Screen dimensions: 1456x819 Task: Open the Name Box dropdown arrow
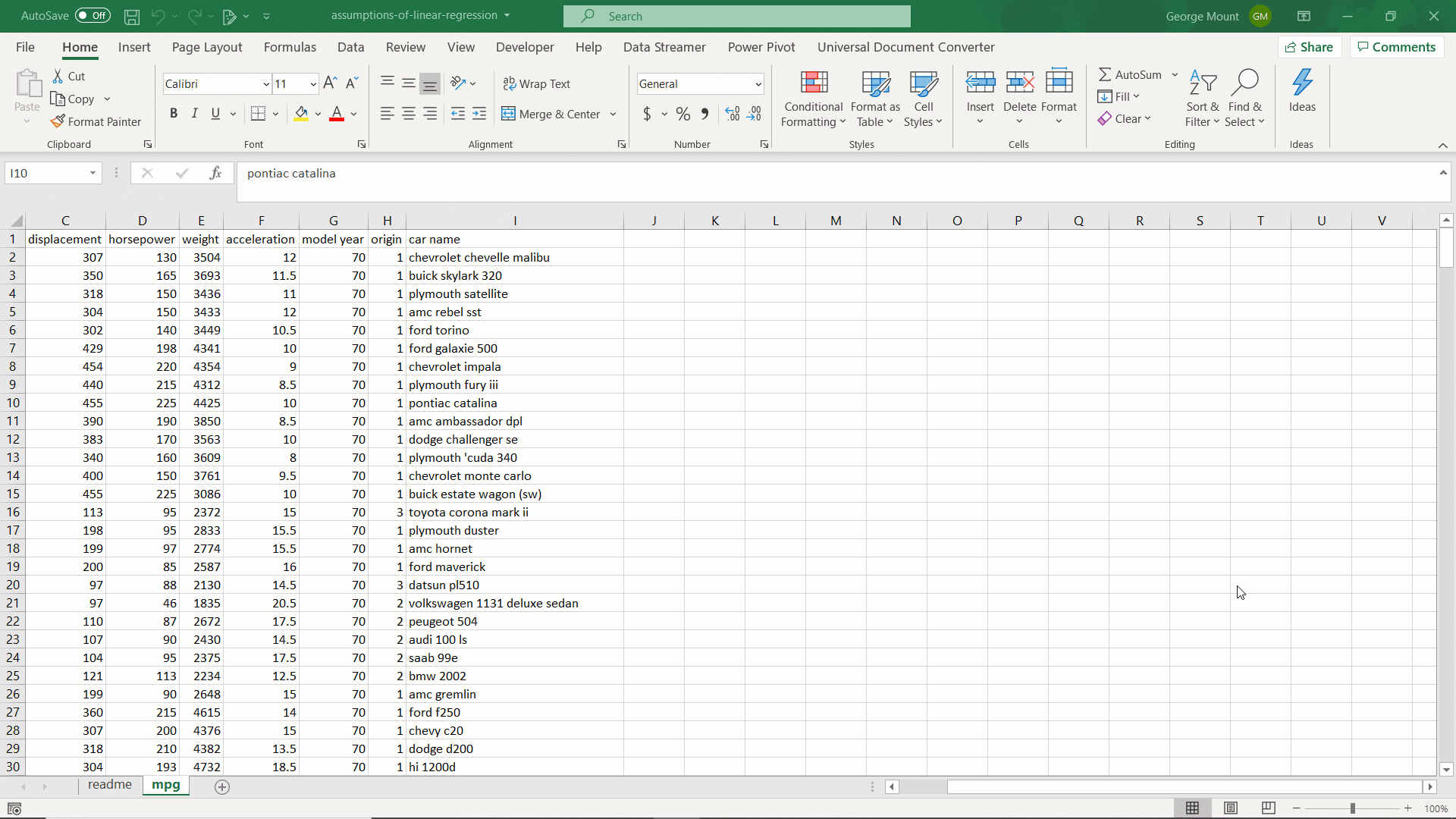[93, 173]
